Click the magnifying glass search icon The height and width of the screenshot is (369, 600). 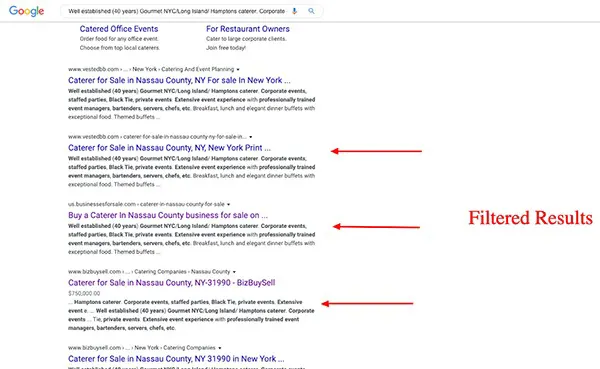tap(311, 11)
